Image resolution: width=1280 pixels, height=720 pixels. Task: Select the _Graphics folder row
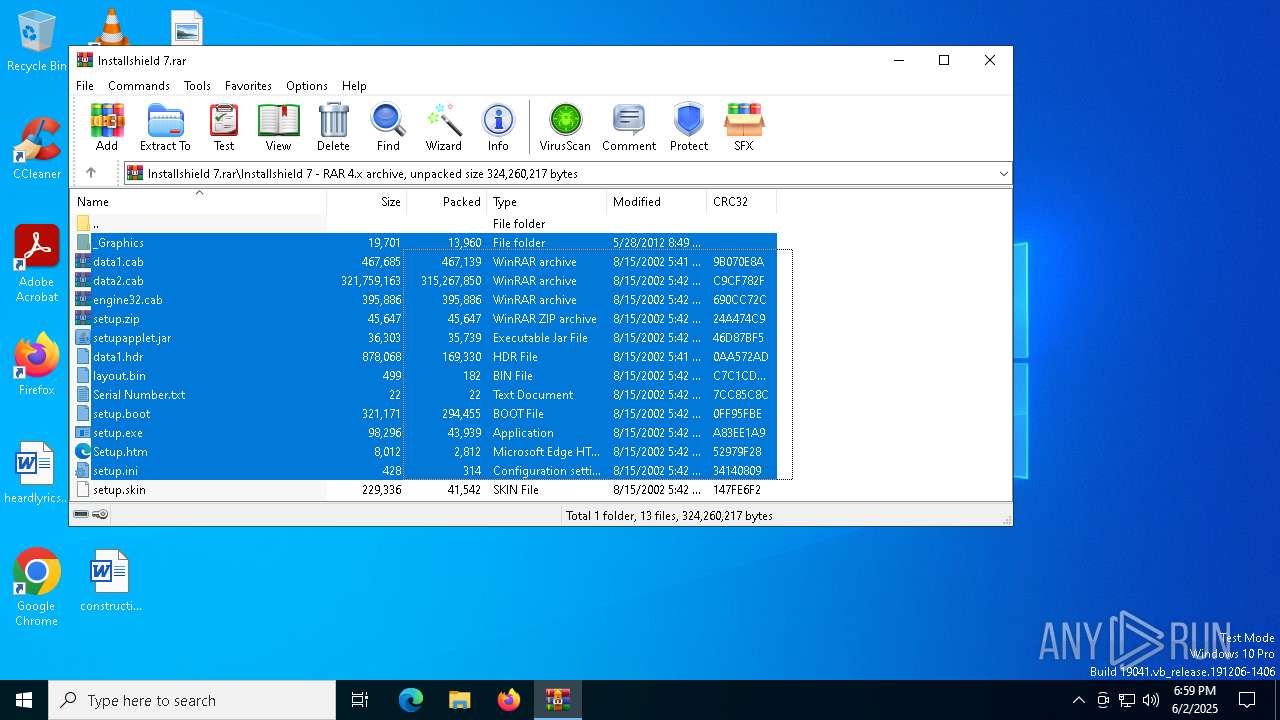coord(424,242)
